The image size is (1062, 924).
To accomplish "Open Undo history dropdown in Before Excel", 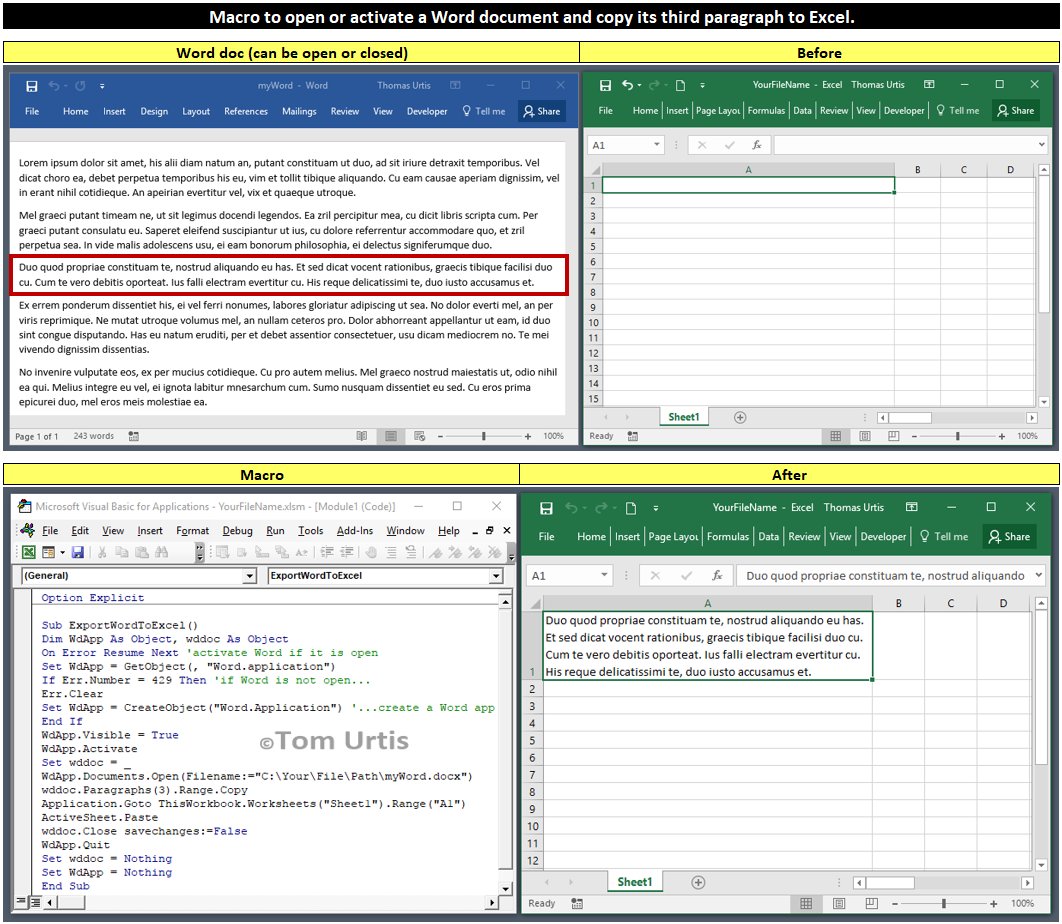I will tap(639, 85).
